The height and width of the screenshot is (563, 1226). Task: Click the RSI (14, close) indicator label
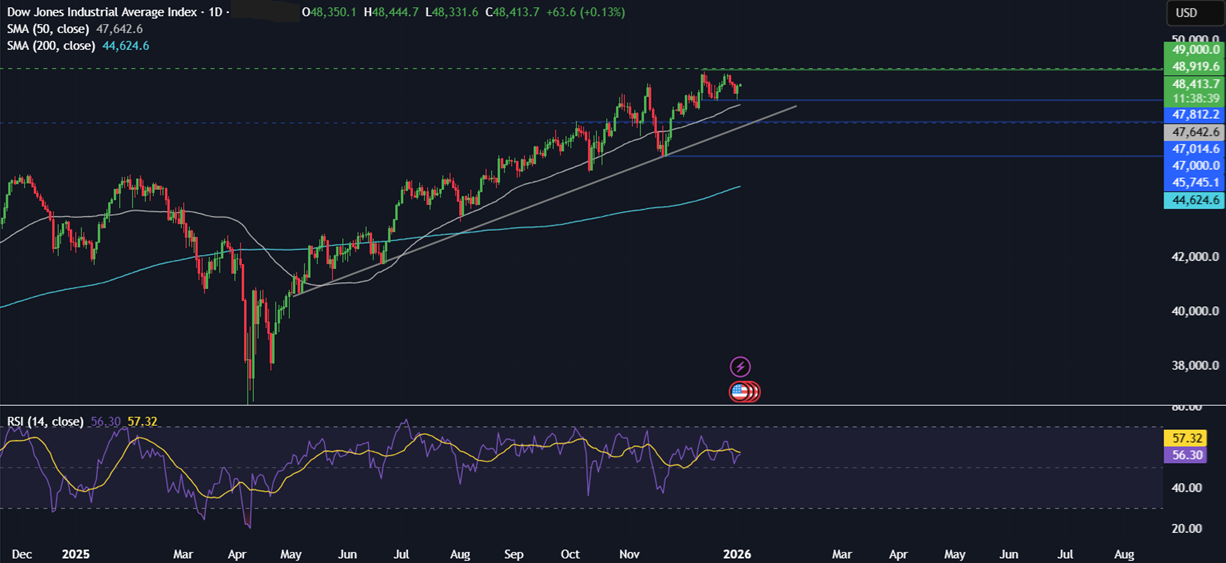[44, 422]
